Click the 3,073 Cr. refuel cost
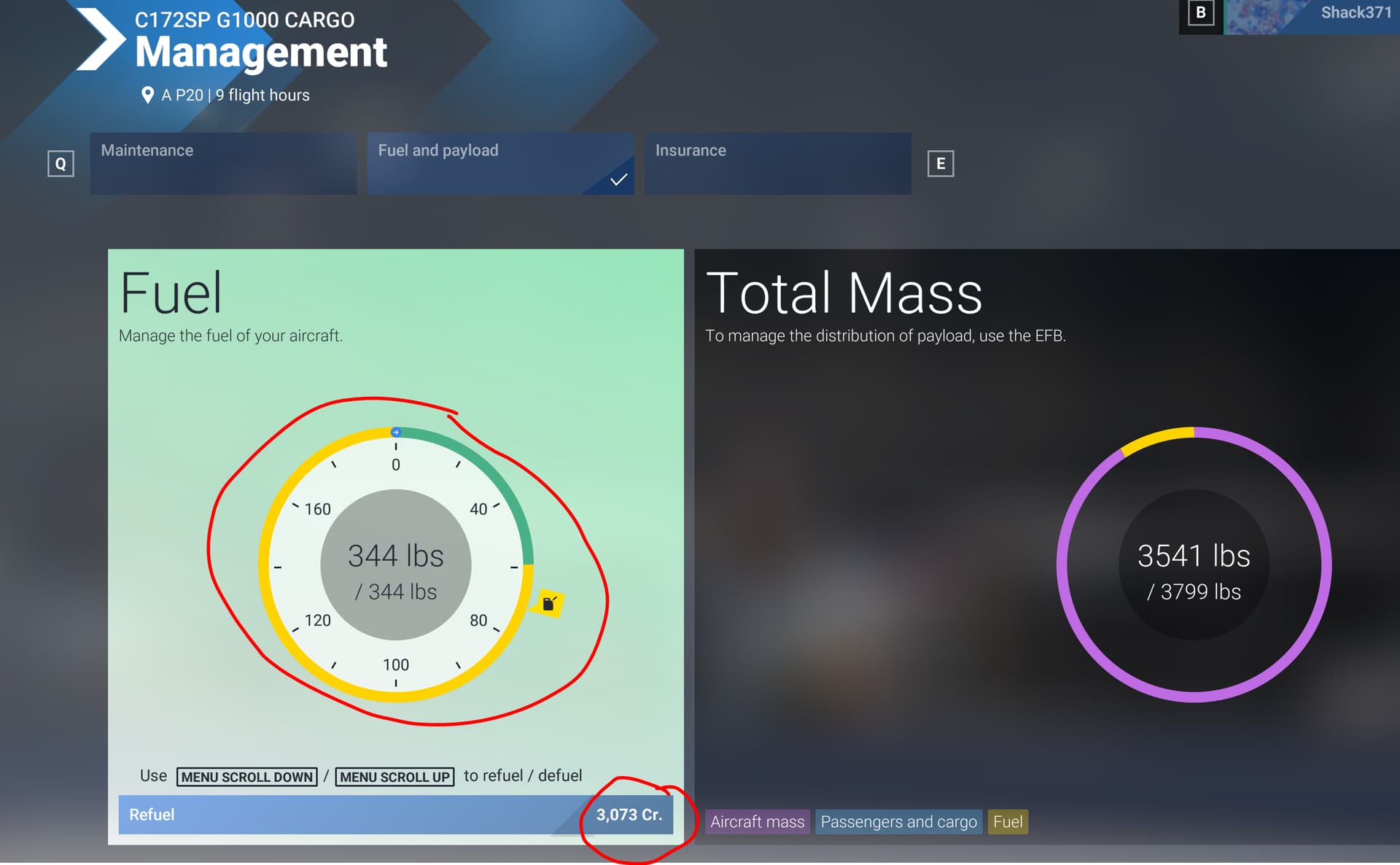Image resolution: width=1400 pixels, height=865 pixels. [629, 815]
